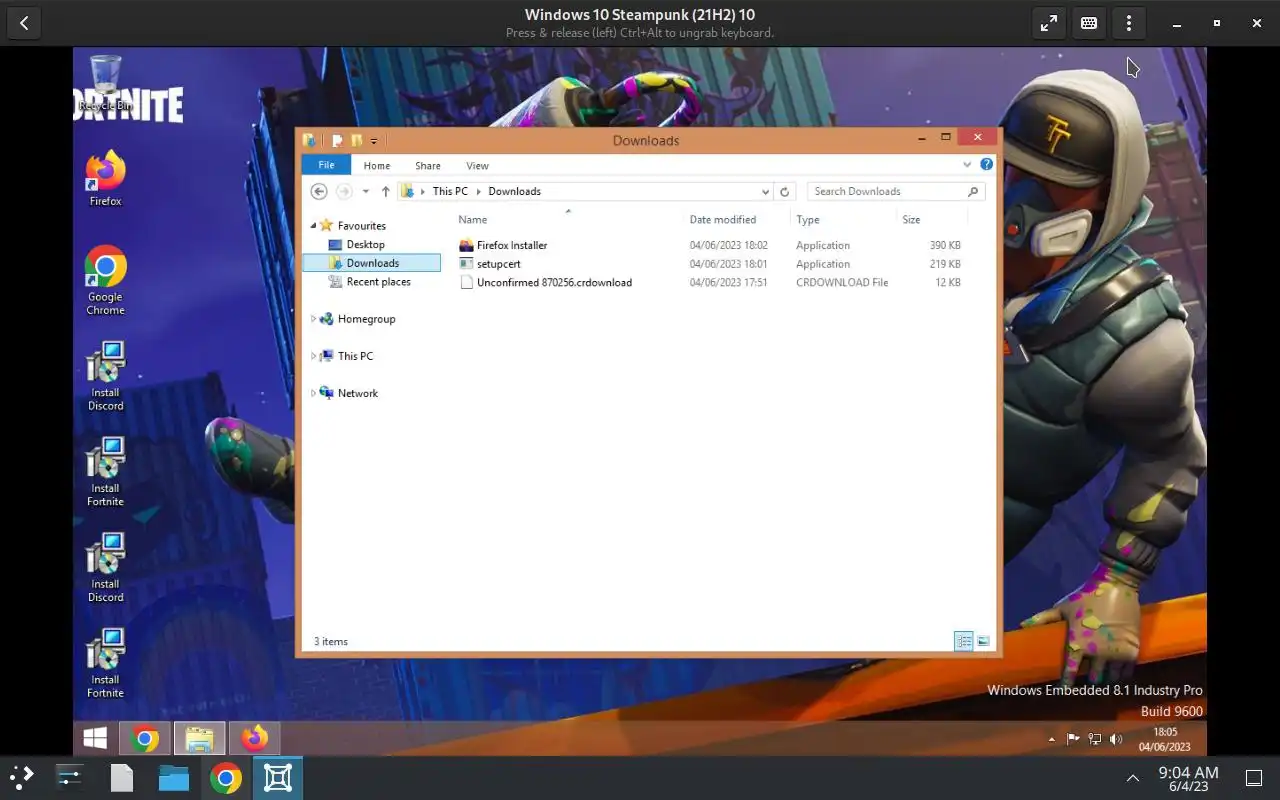This screenshot has height=800, width=1280.
Task: Select Downloads in navigation pane
Action: click(371, 263)
